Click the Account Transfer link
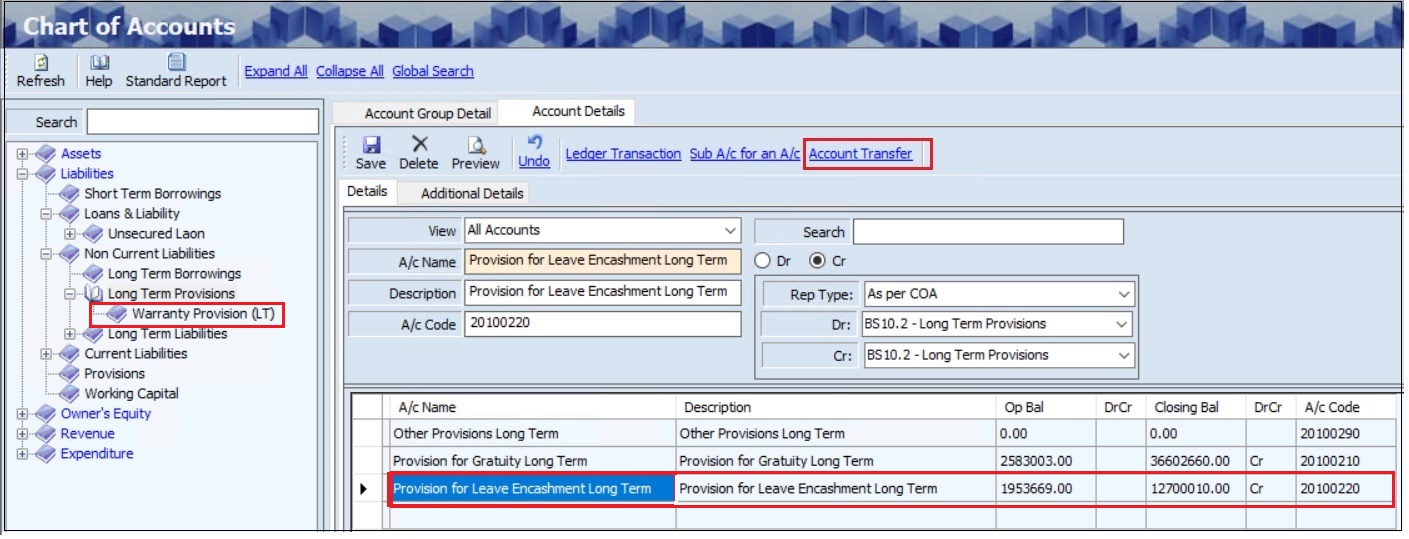Image resolution: width=1409 pixels, height=539 pixels. coord(860,154)
